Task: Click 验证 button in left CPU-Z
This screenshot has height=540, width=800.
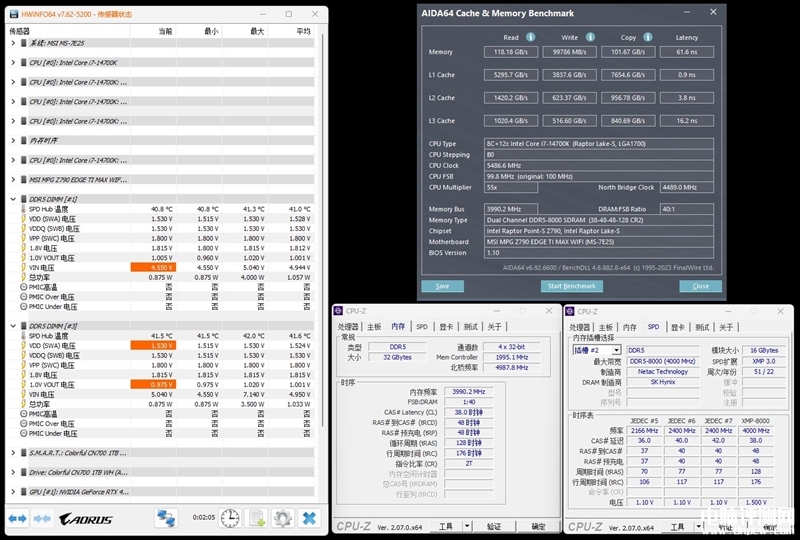Action: point(494,526)
